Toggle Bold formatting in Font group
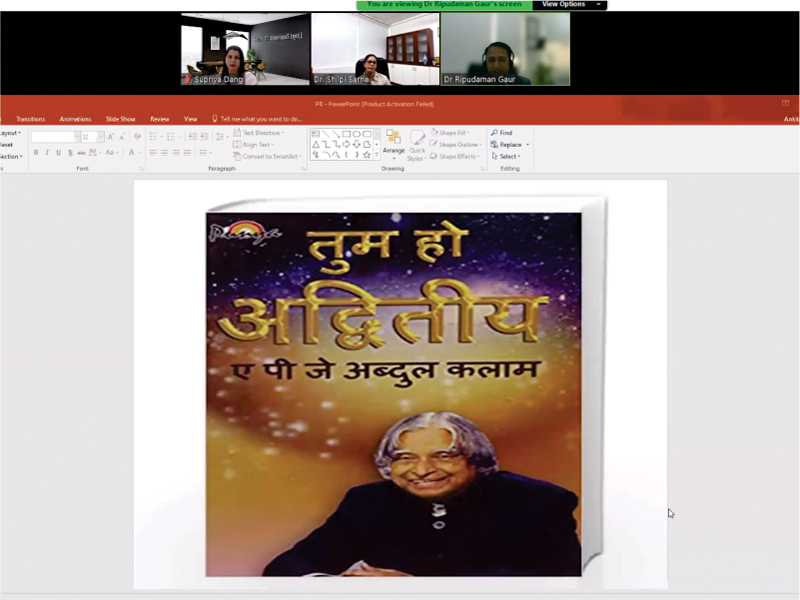Screen dimensions: 800x600 point(36,153)
